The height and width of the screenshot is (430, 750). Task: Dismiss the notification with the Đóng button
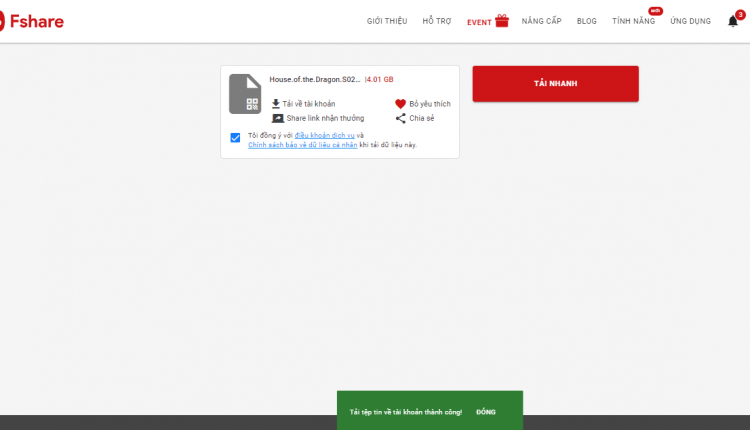tap(485, 412)
